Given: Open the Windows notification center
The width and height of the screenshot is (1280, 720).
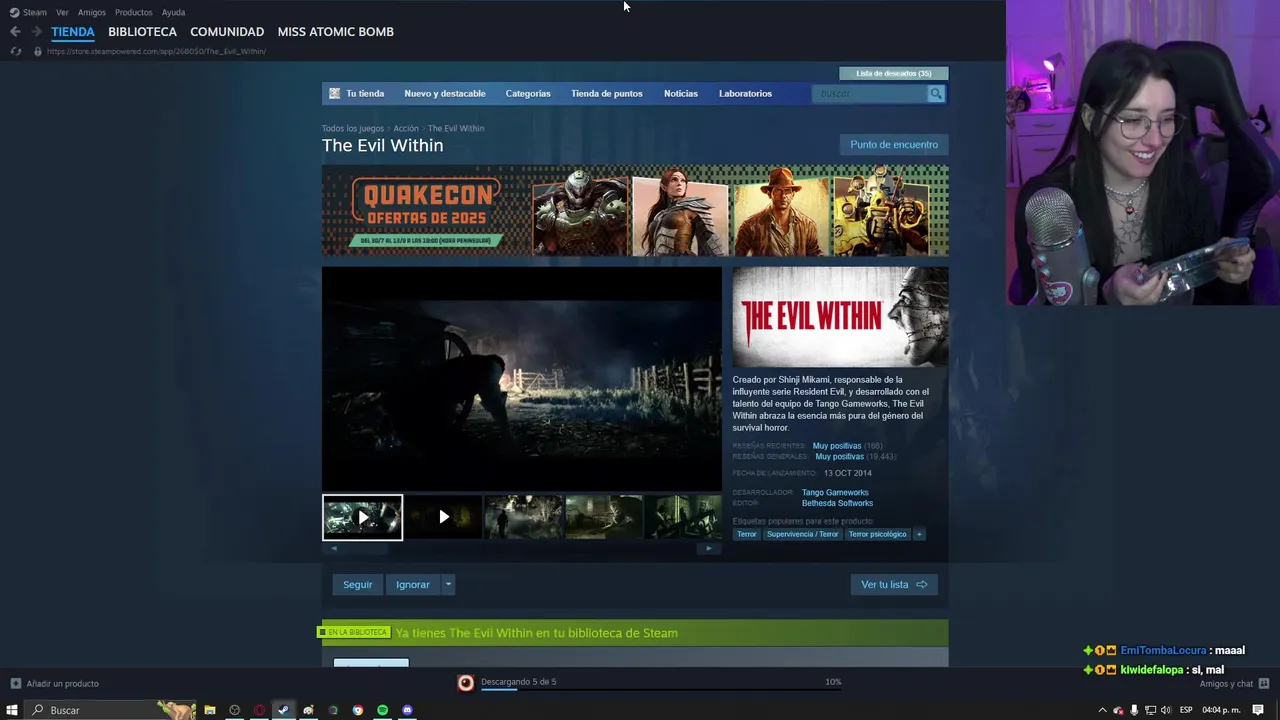Looking at the screenshot, I should point(1258,710).
